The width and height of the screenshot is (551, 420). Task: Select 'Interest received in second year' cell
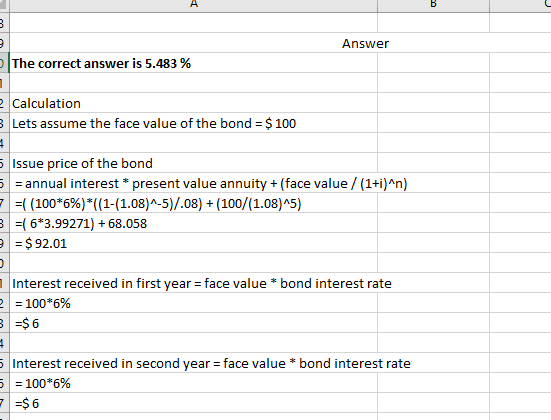tap(194, 363)
